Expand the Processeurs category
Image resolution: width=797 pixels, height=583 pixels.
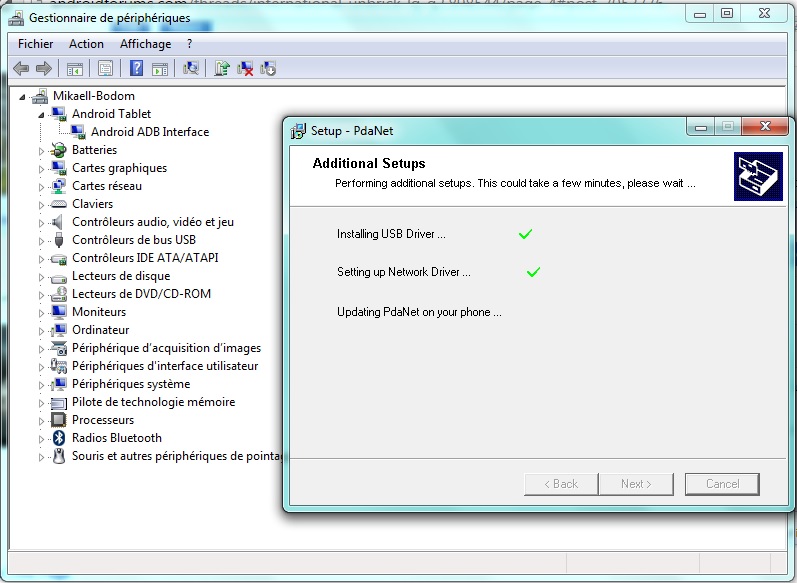[x=42, y=420]
